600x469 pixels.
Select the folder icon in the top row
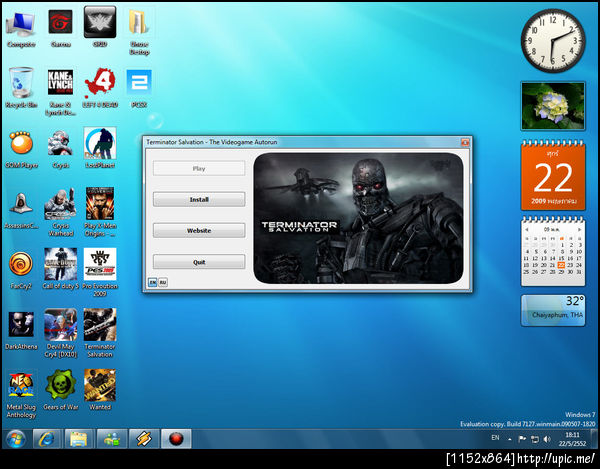[139, 33]
